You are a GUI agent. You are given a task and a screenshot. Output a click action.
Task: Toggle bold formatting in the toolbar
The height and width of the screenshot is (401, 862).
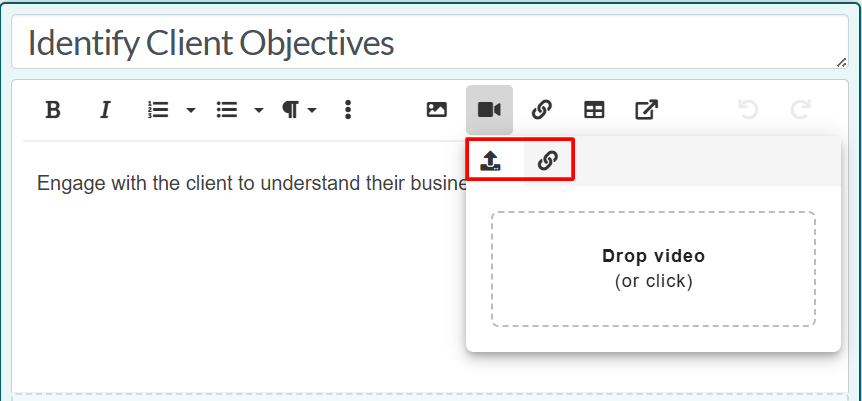tap(54, 110)
